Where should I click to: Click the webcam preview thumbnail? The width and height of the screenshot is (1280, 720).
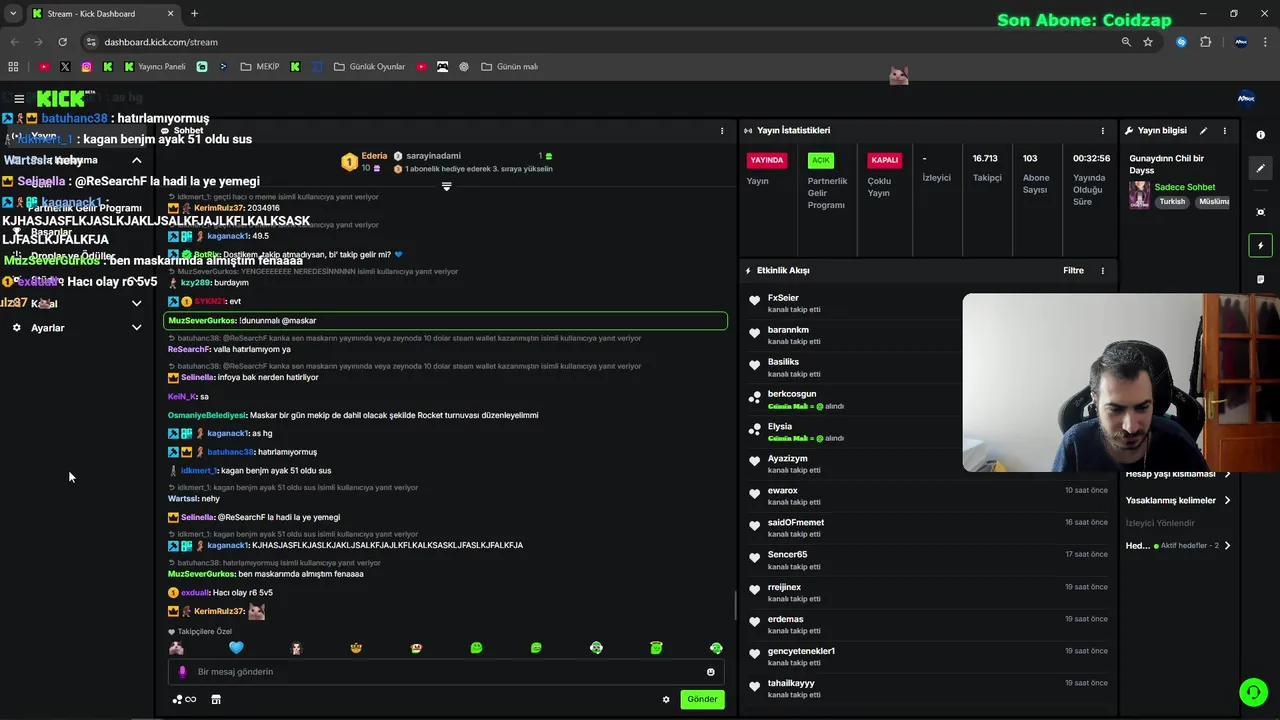point(1120,382)
